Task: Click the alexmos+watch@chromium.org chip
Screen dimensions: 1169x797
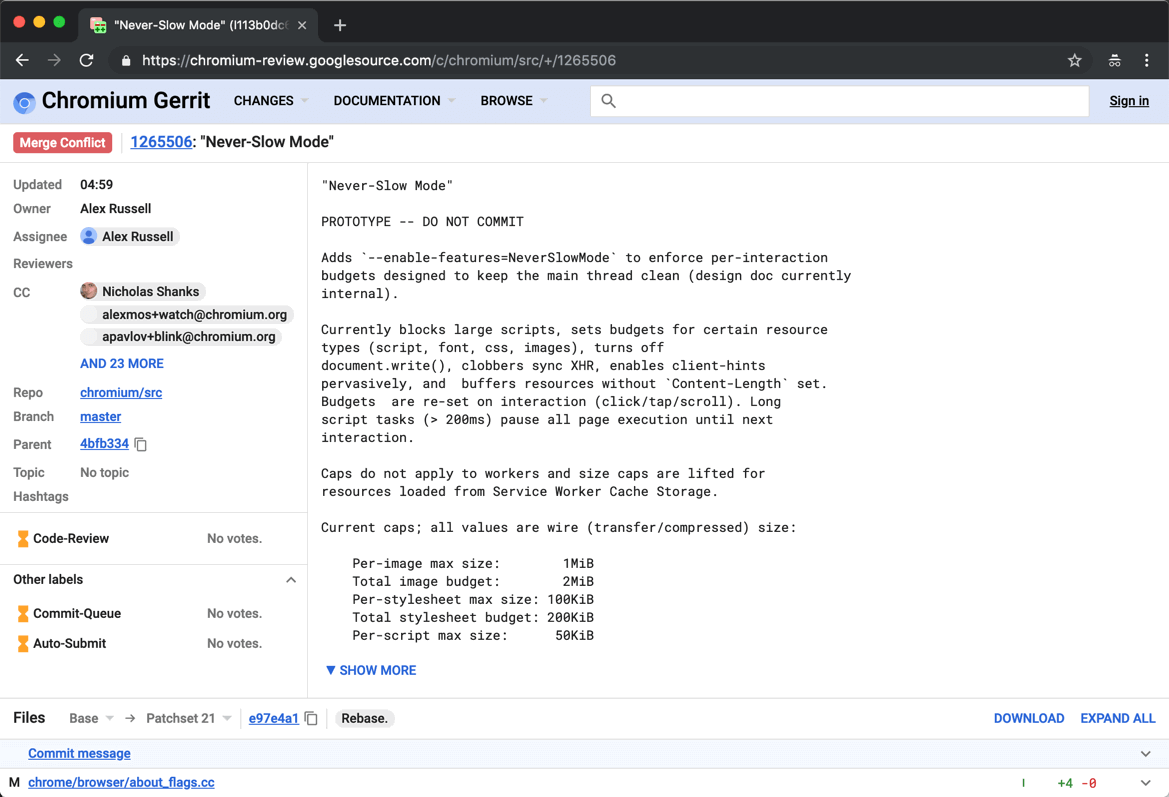Action: (186, 315)
